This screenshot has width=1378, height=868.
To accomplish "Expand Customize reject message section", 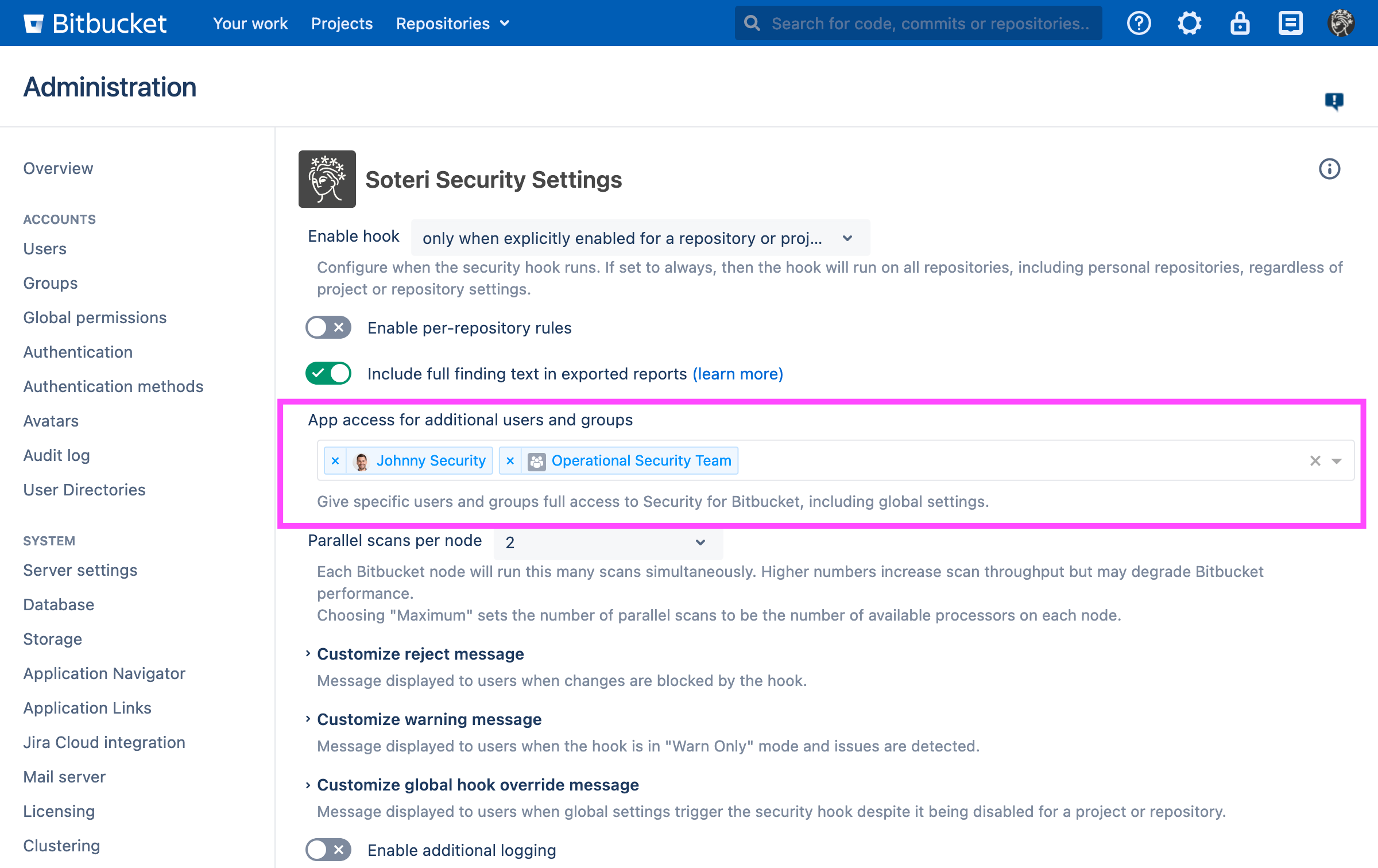I will point(420,654).
